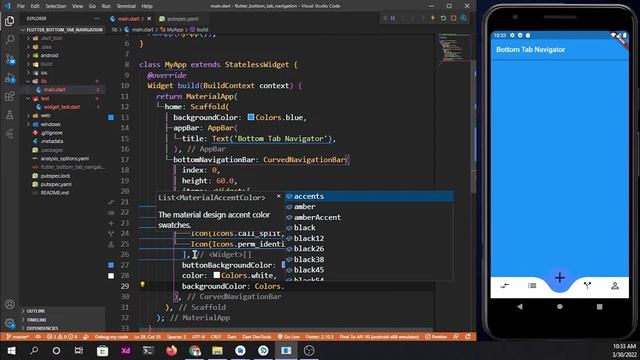Open Adobe XD from the taskbar
Screen dimensions: 640x360
click(x=125, y=351)
